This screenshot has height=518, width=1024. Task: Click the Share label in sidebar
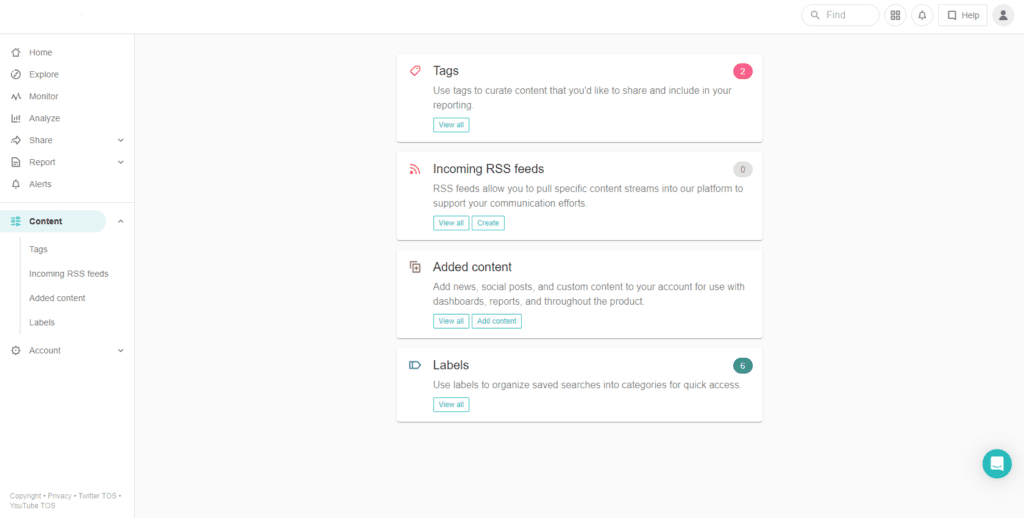40,140
